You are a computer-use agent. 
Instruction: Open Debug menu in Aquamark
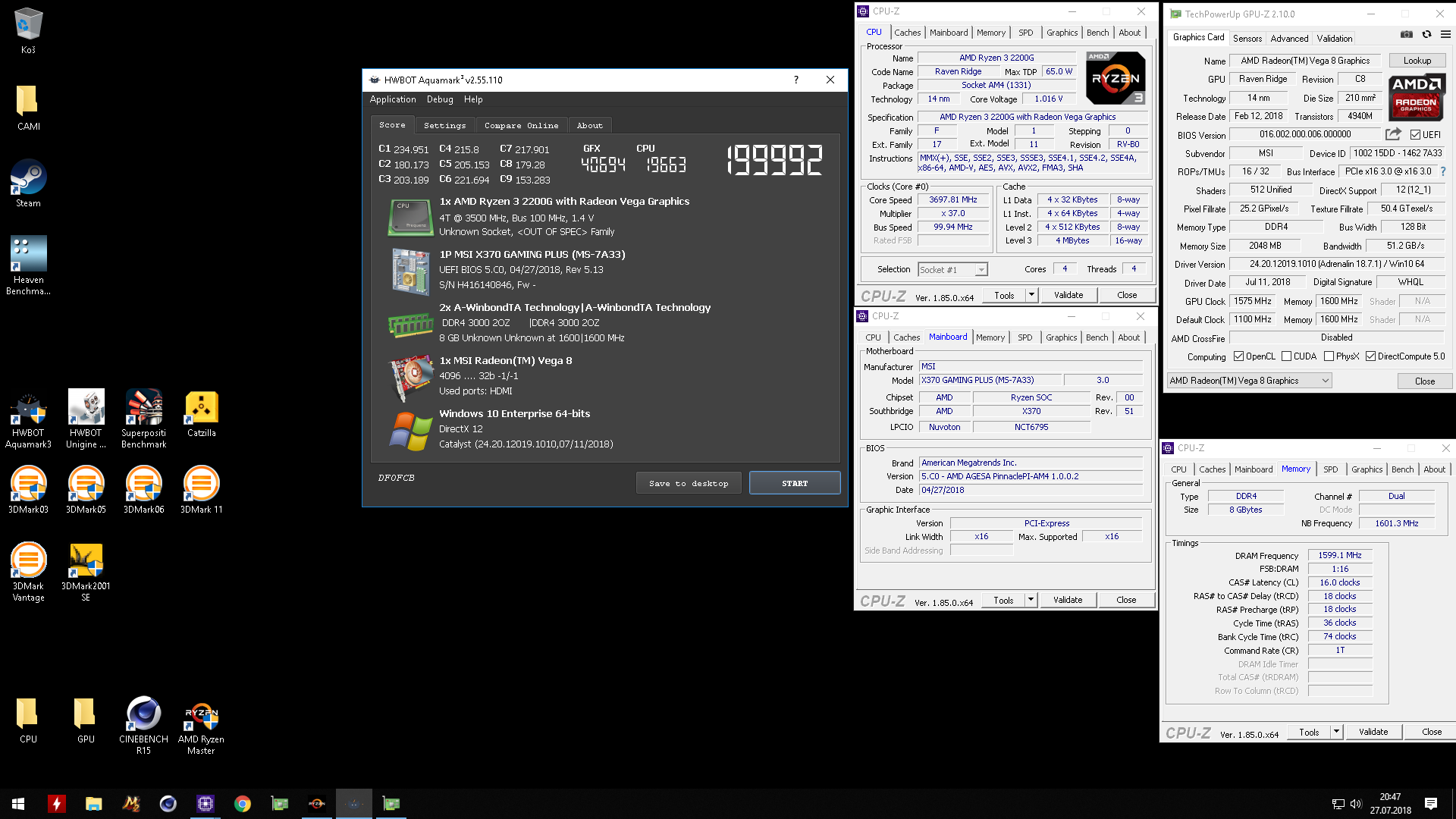click(440, 99)
